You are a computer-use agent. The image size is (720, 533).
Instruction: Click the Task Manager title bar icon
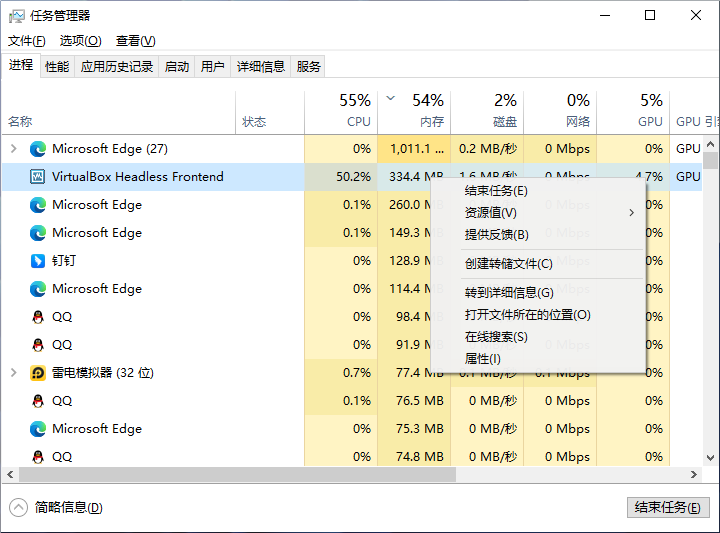pos(17,16)
